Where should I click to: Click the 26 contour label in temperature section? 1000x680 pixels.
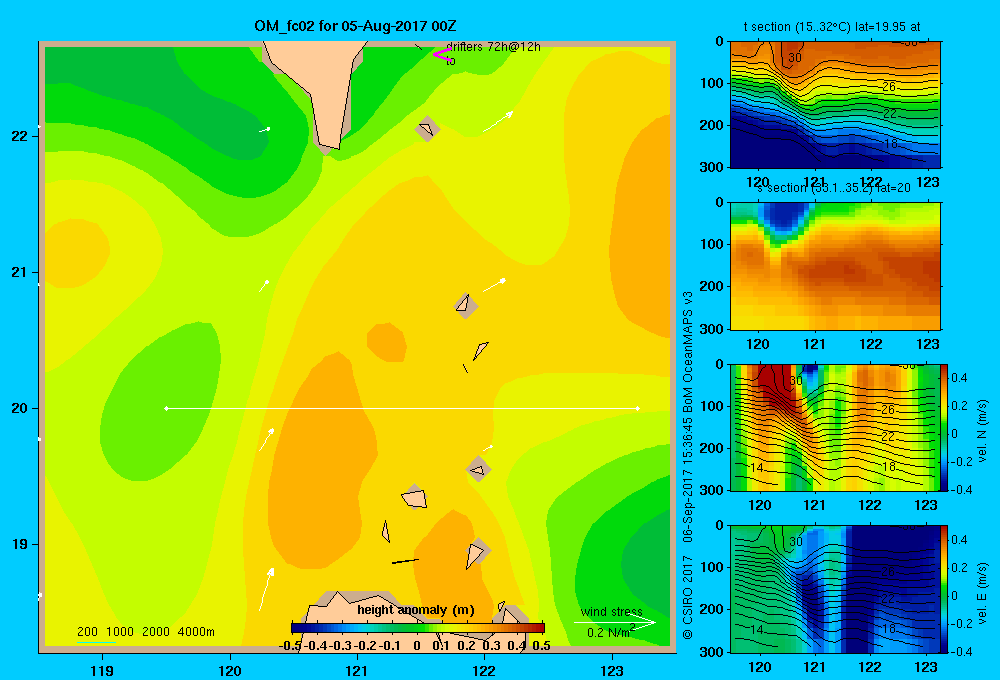889,86
